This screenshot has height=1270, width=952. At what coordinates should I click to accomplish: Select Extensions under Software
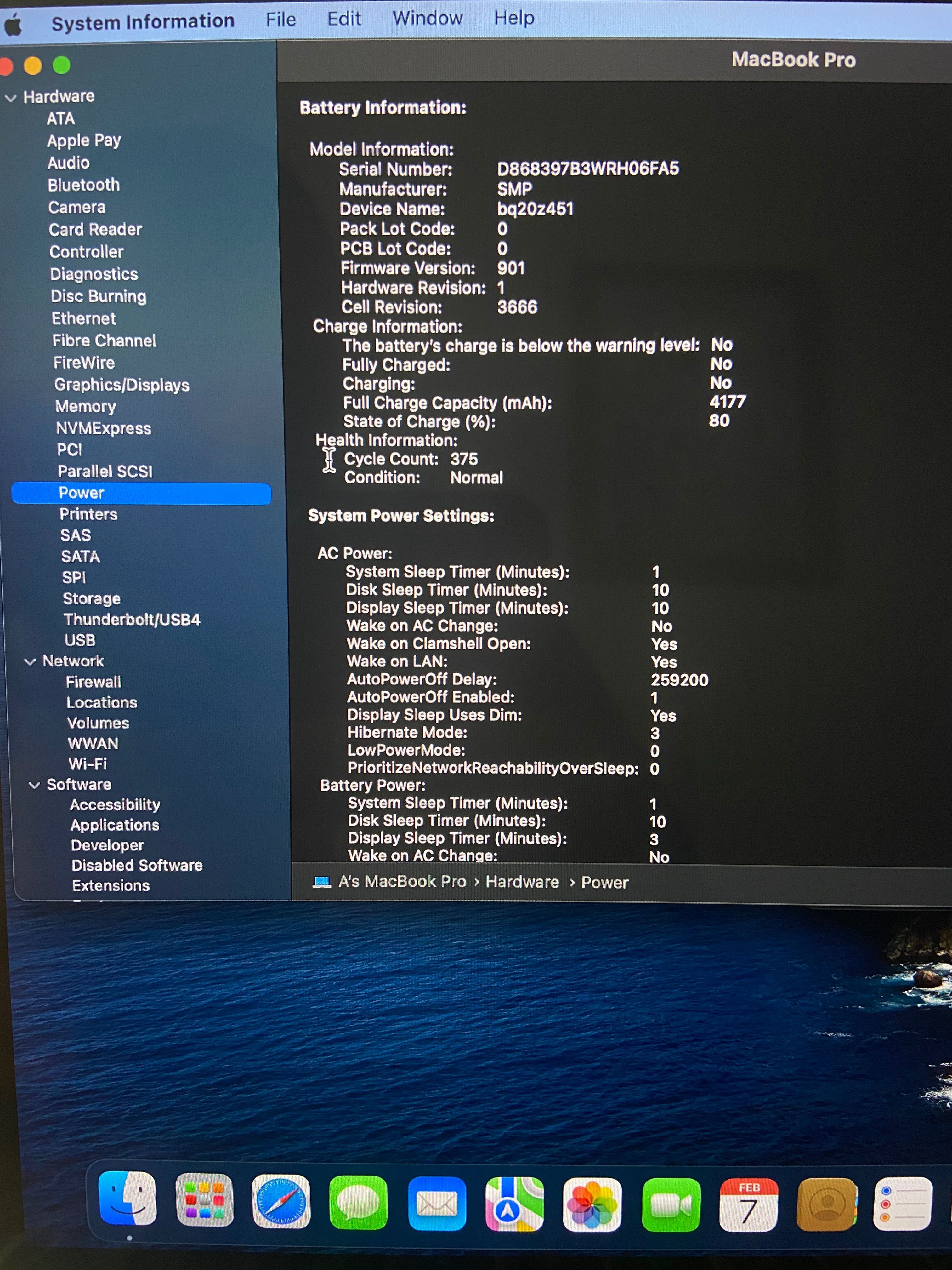(x=111, y=886)
